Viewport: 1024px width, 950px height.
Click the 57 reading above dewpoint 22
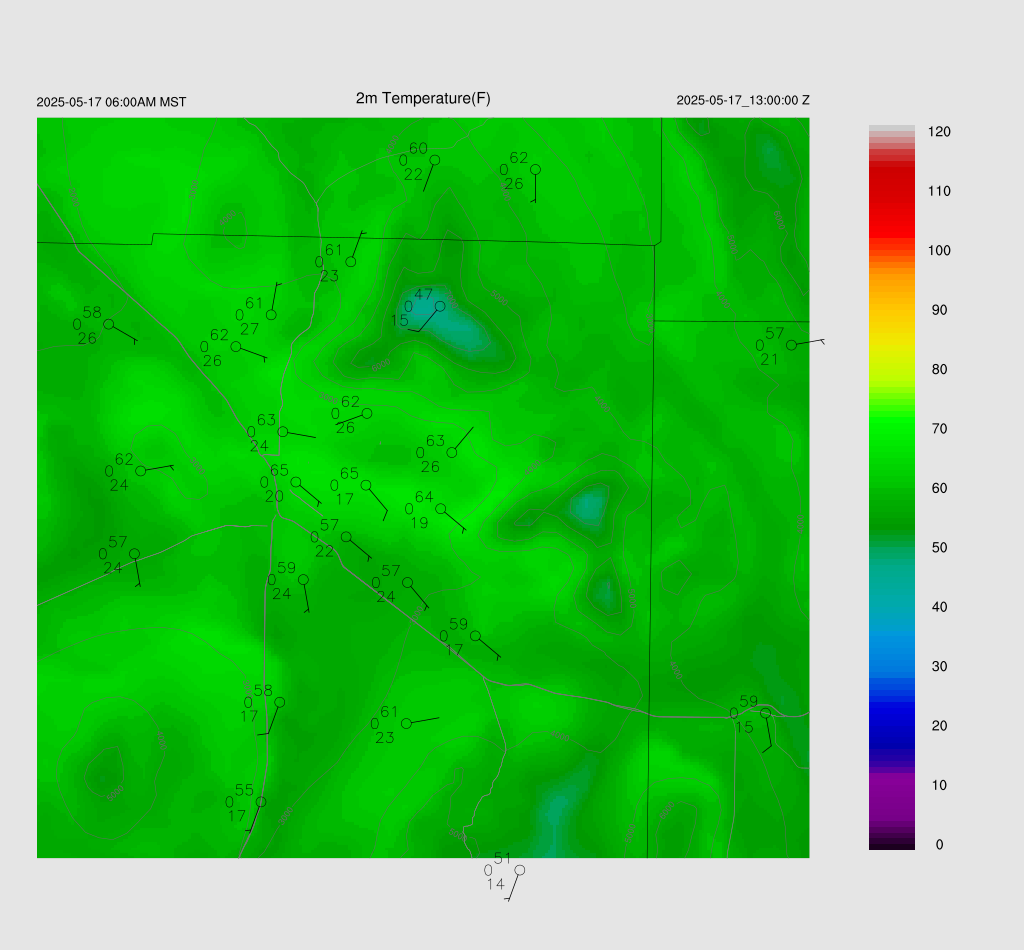pyautogui.click(x=329, y=526)
